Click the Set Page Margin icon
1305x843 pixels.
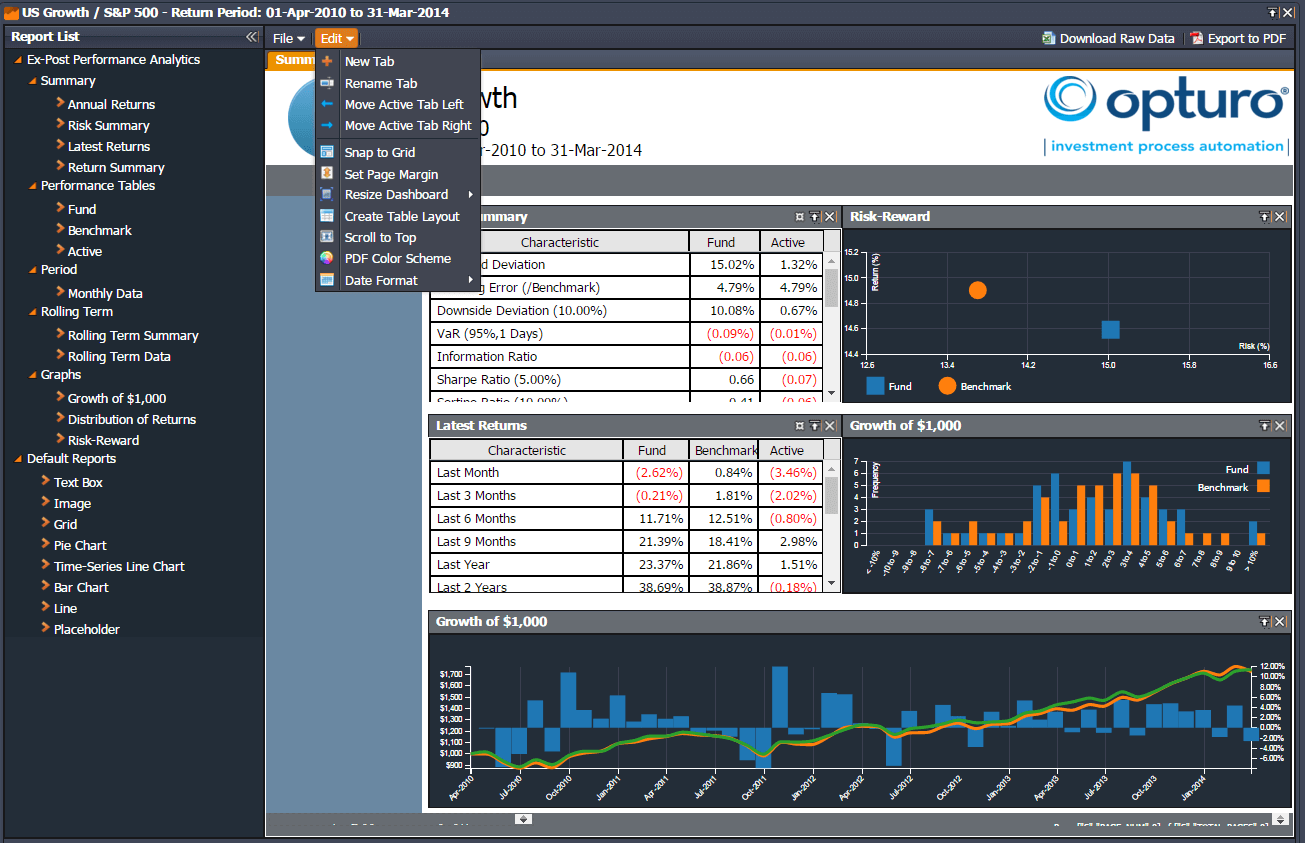click(x=327, y=174)
